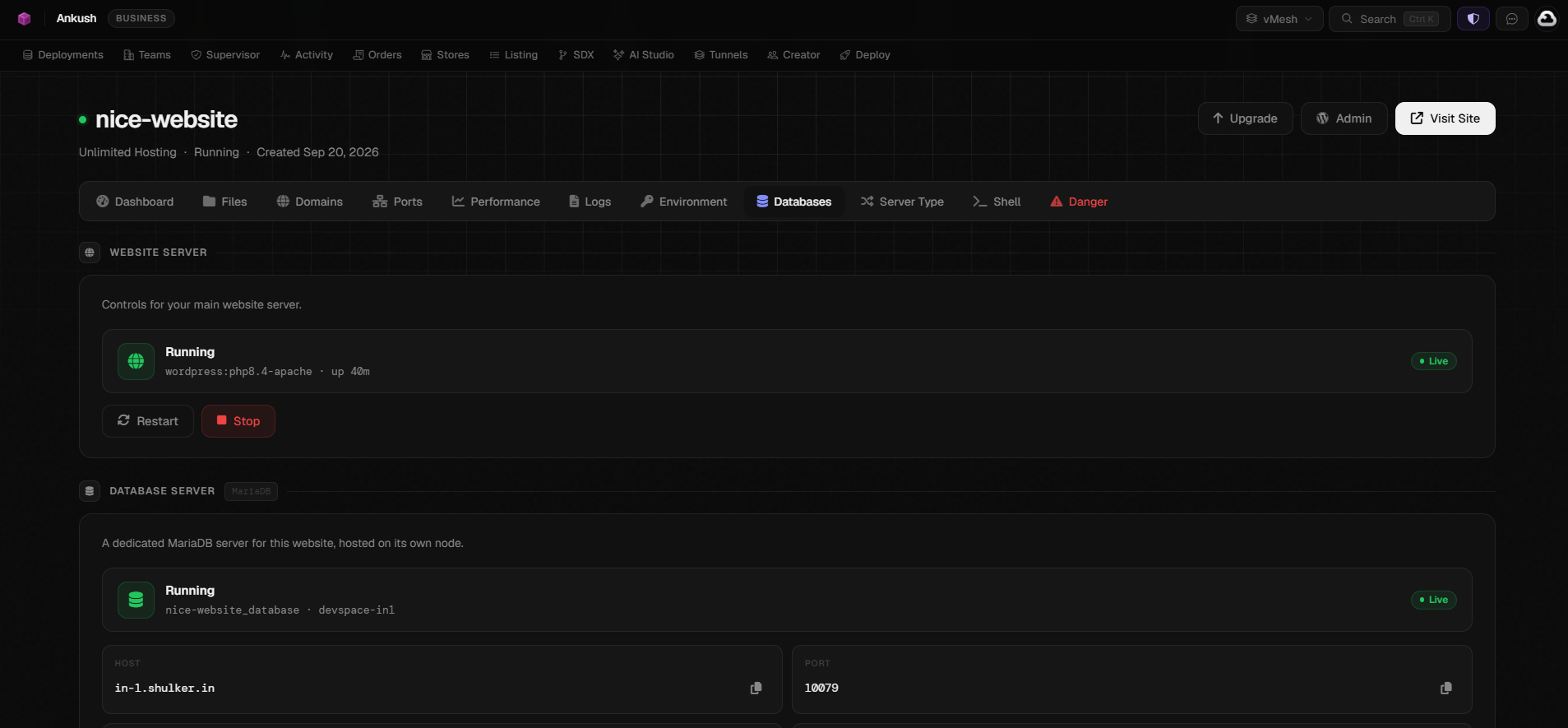
Task: Select the Databases tab
Action: [794, 202]
